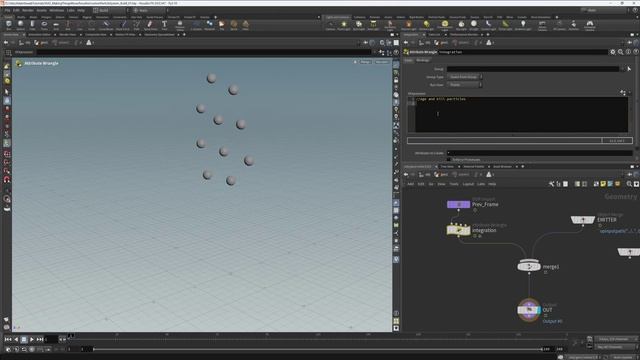Add a Point Light from the shelf

[344, 25]
